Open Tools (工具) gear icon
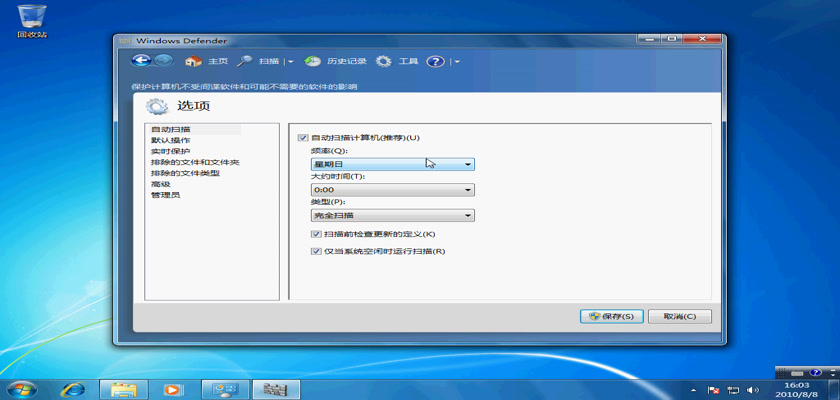Screen dimensions: 840x400 (397, 61)
